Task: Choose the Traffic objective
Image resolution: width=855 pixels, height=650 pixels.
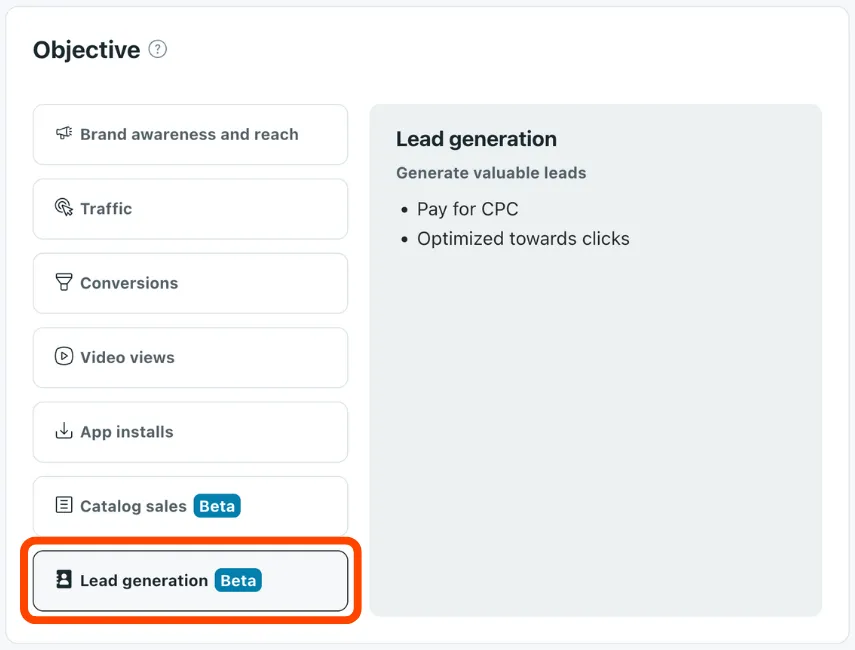Action: (190, 209)
